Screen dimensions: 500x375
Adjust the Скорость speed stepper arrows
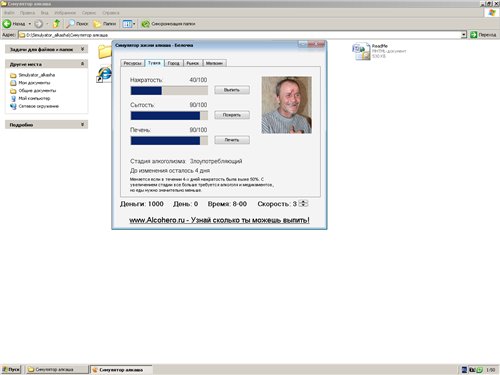tap(303, 203)
